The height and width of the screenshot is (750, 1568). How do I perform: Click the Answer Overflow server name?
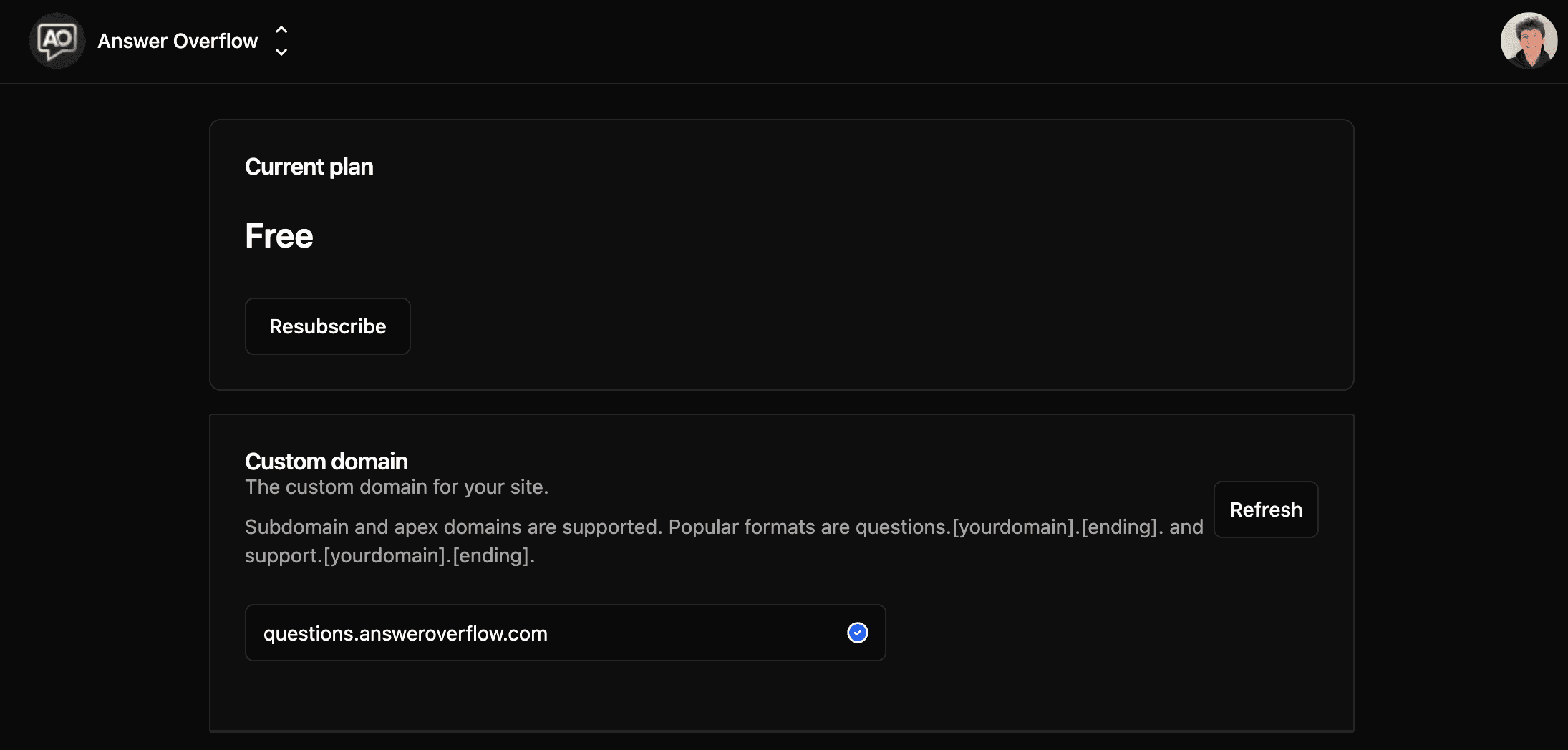pyautogui.click(x=178, y=42)
